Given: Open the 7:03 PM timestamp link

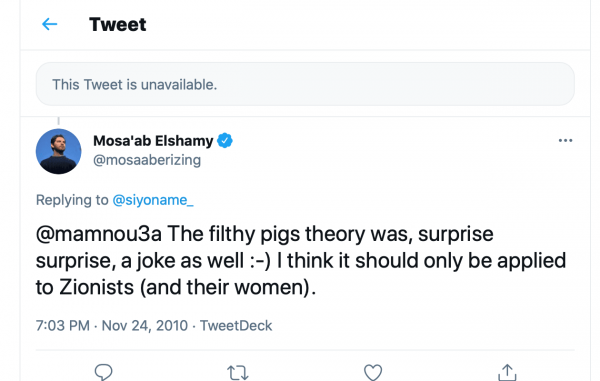Looking at the screenshot, I should point(63,326).
